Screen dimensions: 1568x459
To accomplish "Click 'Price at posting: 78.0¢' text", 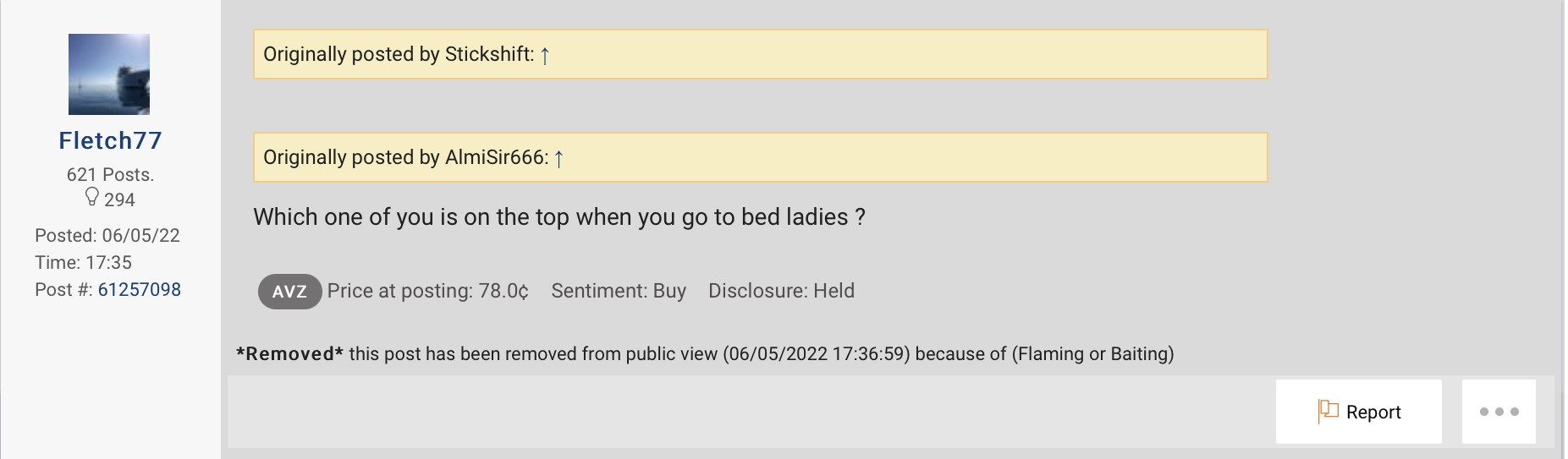I will pyautogui.click(x=427, y=291).
